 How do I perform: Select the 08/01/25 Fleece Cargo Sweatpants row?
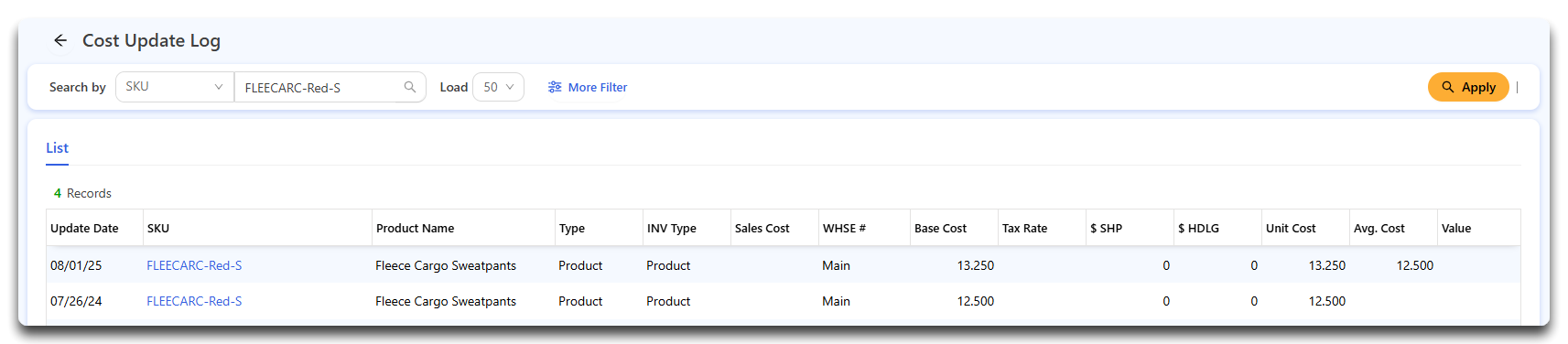[784, 265]
